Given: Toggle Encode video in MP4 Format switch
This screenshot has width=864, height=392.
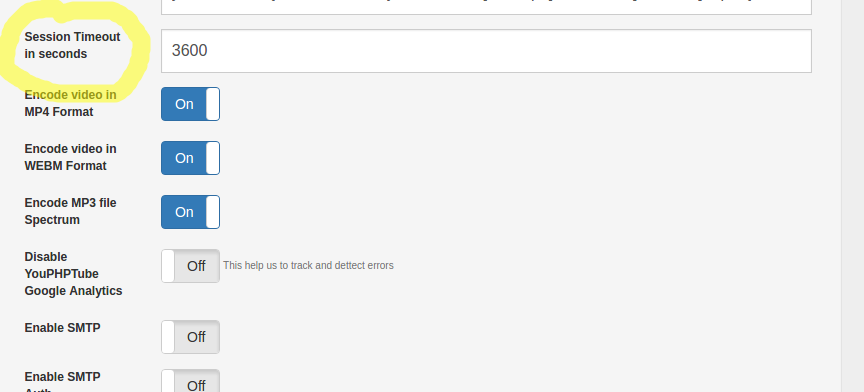Looking at the screenshot, I should 190,104.
